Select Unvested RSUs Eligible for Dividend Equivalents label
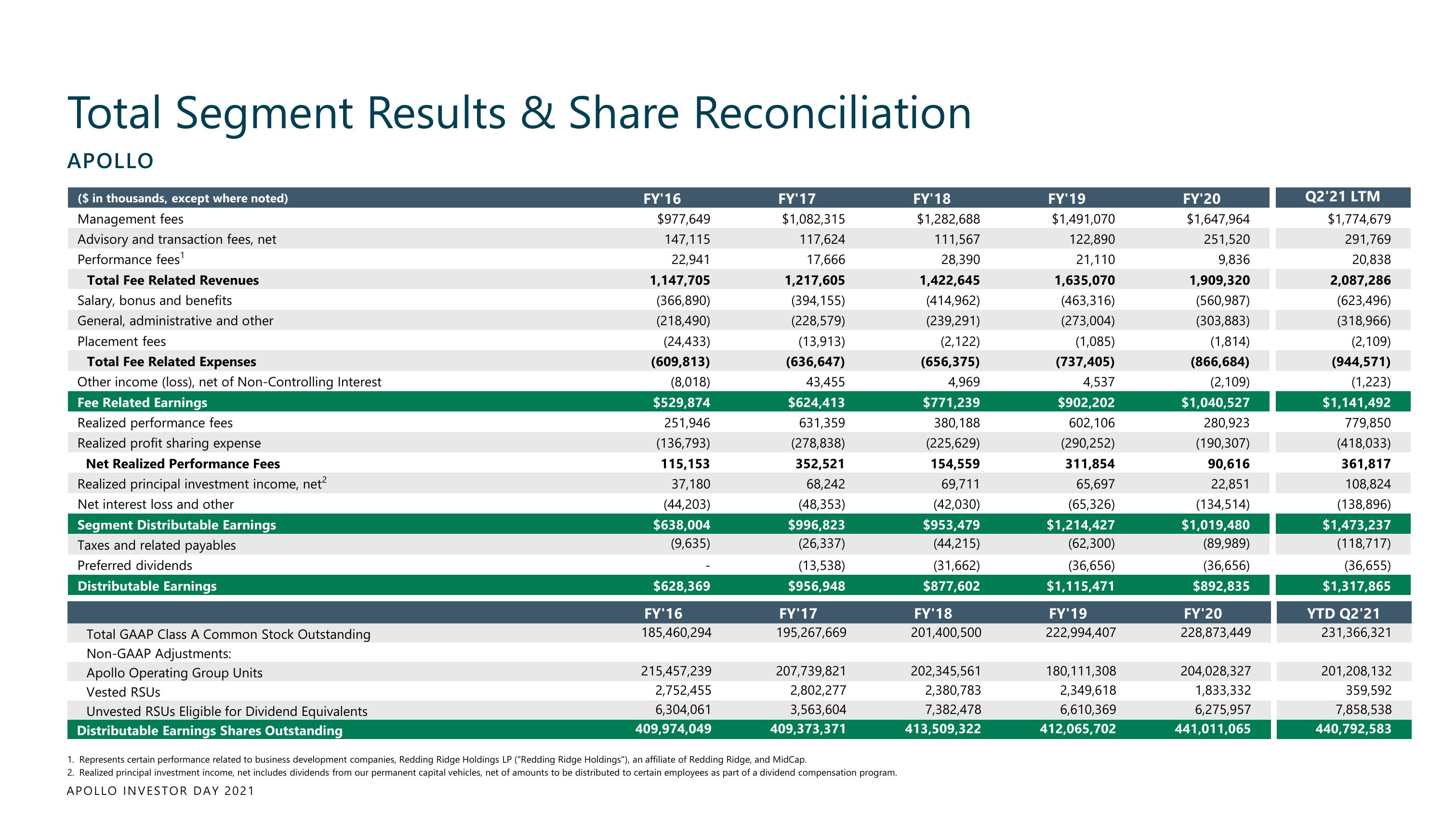The width and height of the screenshot is (1456, 819). [x=226, y=712]
